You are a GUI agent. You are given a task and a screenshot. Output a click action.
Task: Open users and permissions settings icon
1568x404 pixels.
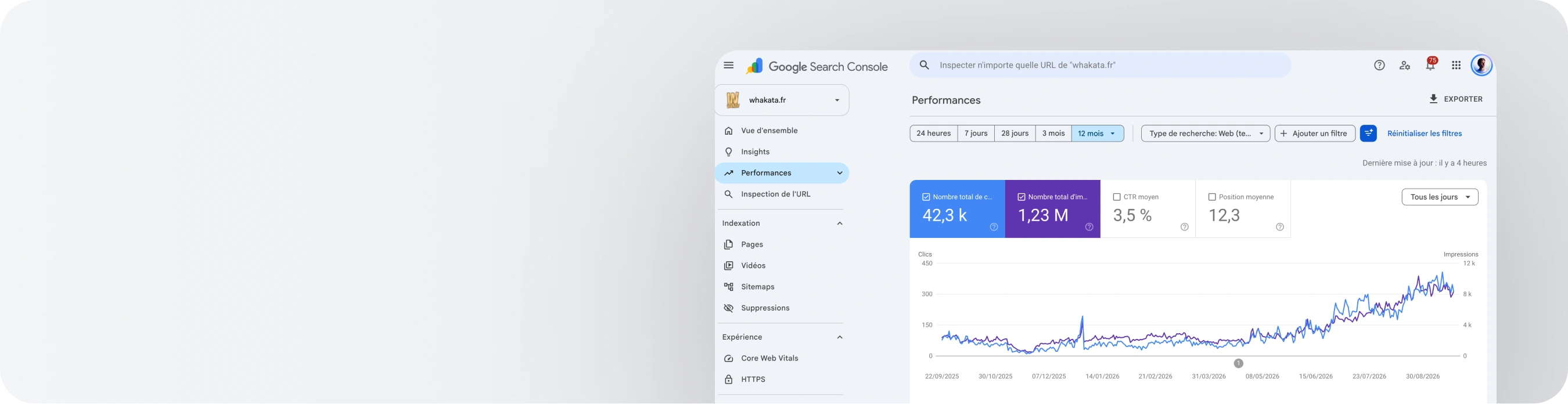1405,65
